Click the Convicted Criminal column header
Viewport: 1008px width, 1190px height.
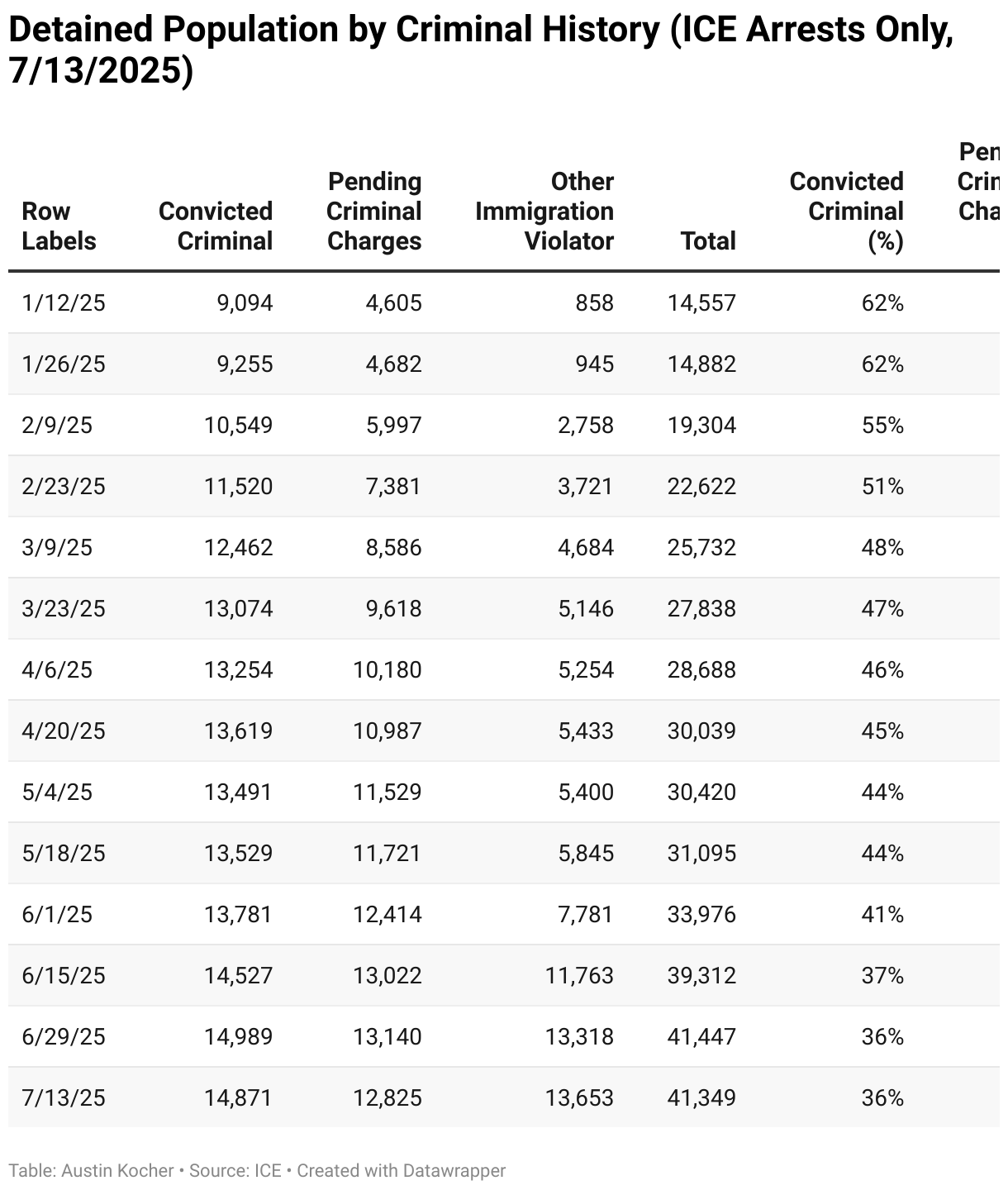[x=216, y=226]
